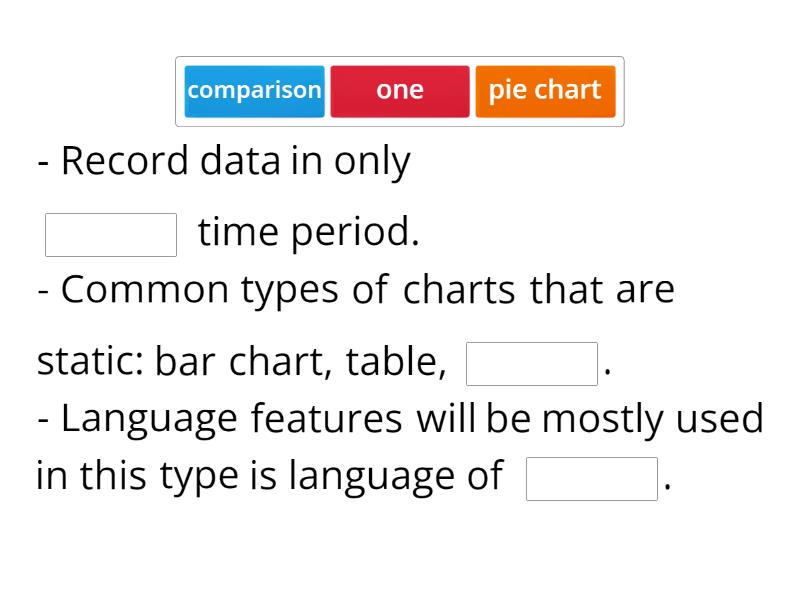Select the red 'one' word tile
800x600 pixels.
pyautogui.click(x=399, y=90)
